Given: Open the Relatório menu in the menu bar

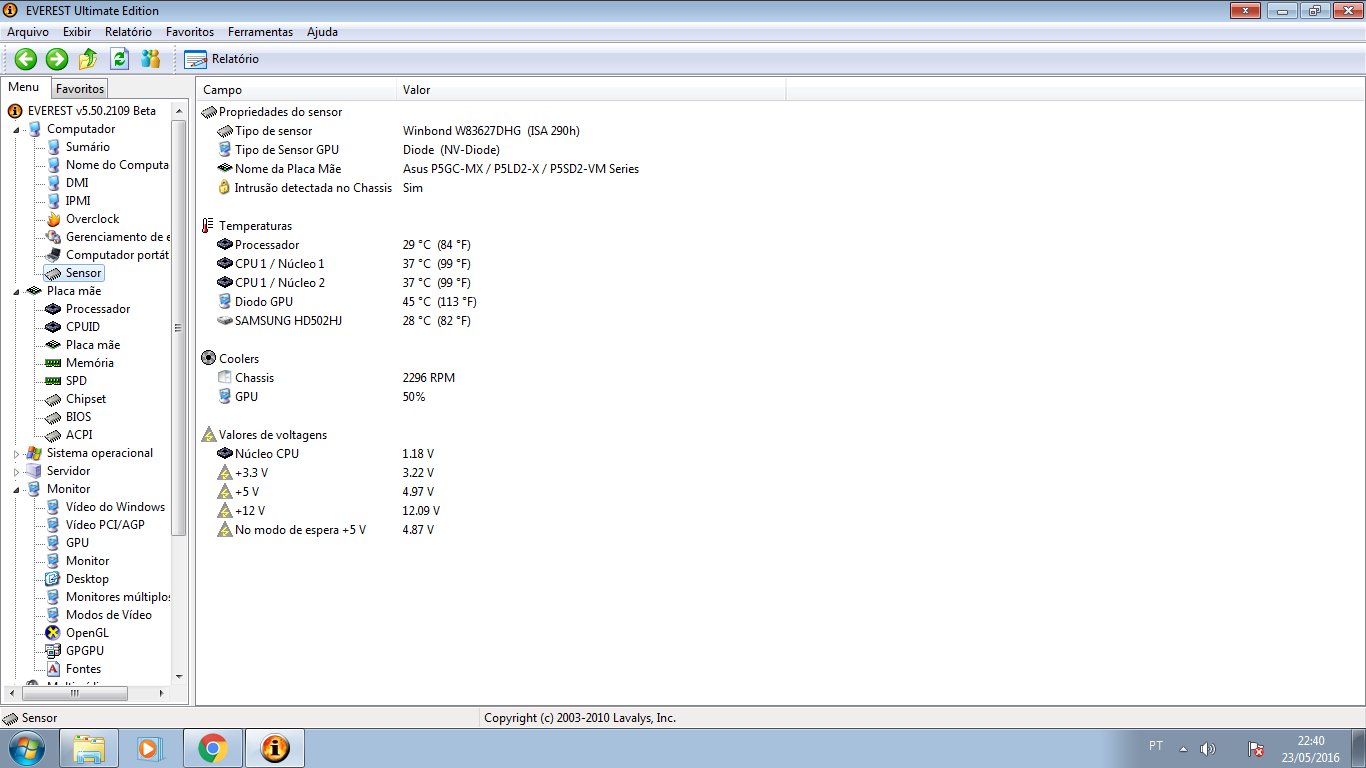Looking at the screenshot, I should click(x=128, y=32).
